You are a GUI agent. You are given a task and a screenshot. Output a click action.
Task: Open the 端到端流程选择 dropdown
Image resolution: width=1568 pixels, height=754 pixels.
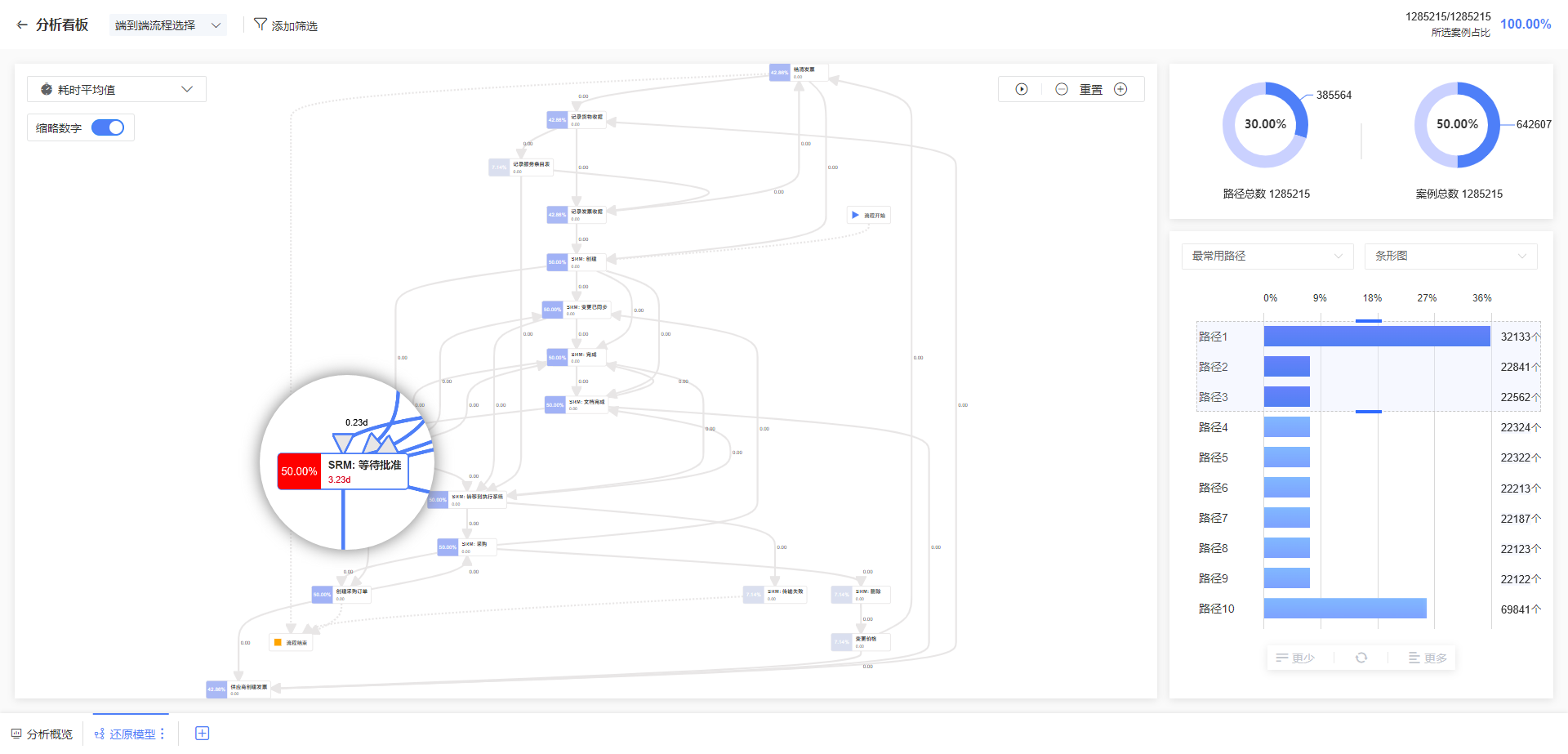click(x=167, y=25)
